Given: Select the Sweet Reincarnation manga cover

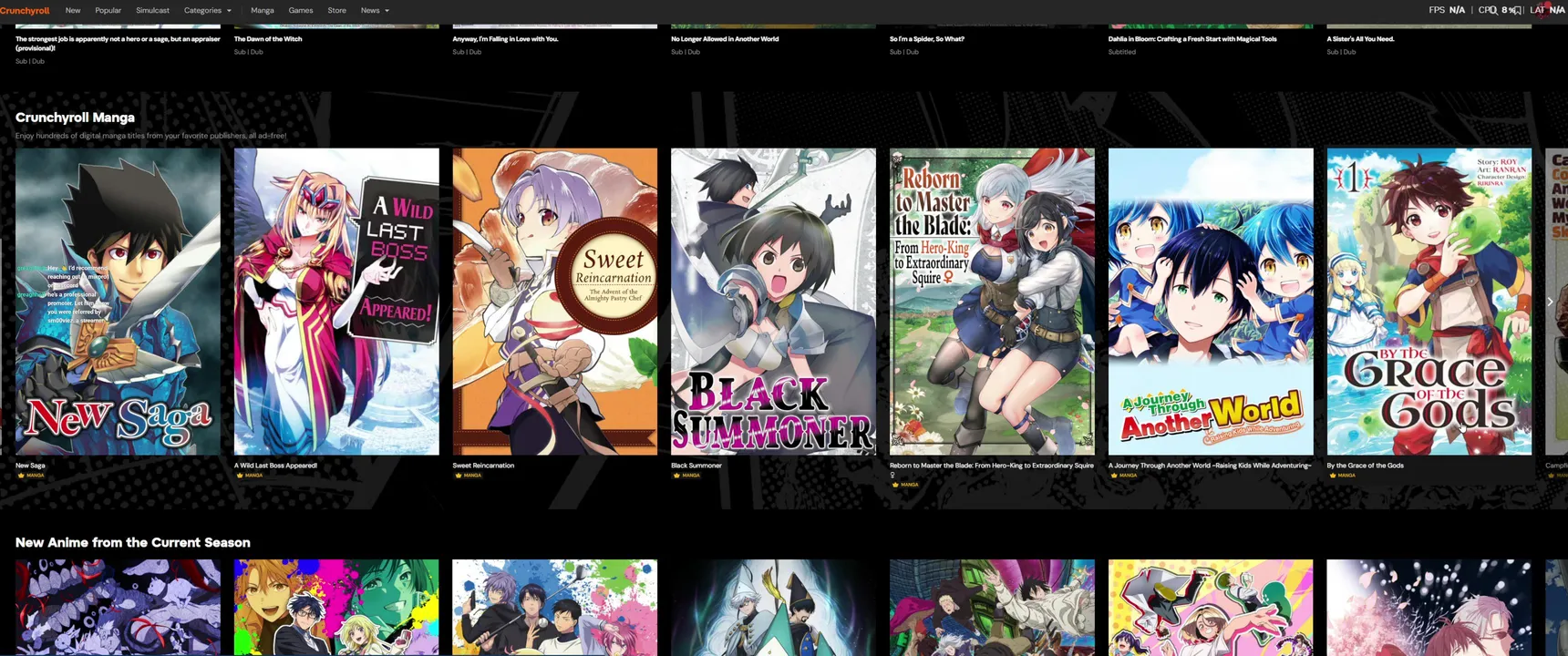Looking at the screenshot, I should click(555, 302).
